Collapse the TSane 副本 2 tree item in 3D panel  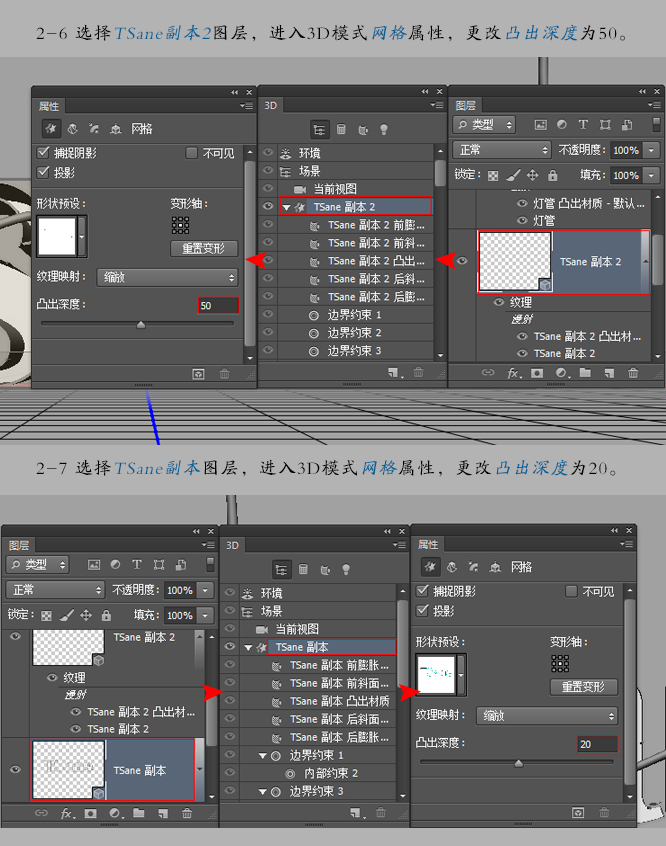pyautogui.click(x=286, y=207)
